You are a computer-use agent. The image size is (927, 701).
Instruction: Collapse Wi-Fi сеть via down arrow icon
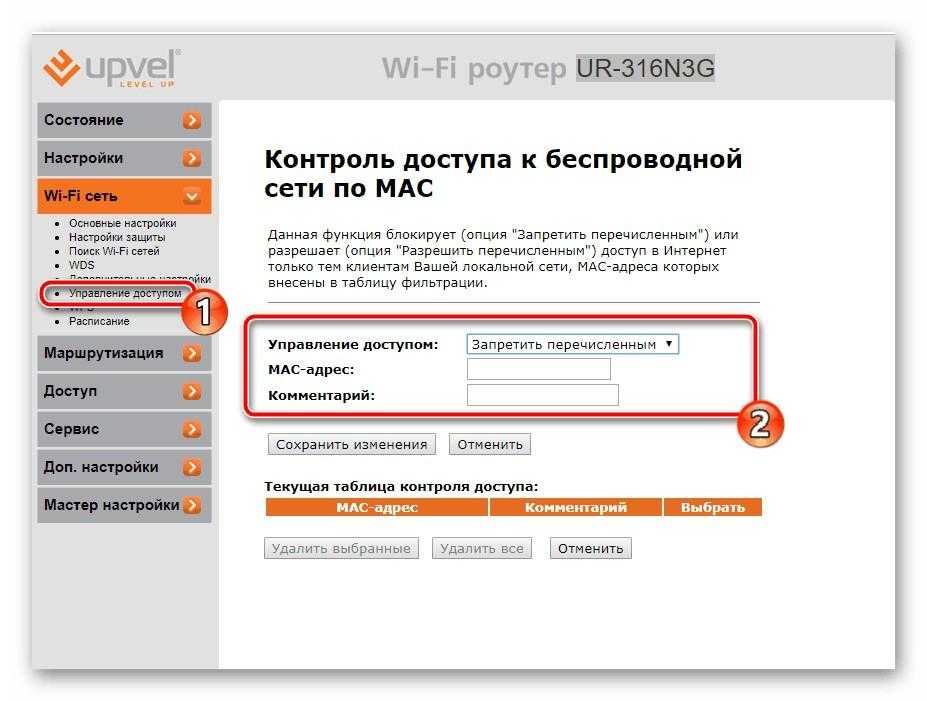[x=192, y=197]
